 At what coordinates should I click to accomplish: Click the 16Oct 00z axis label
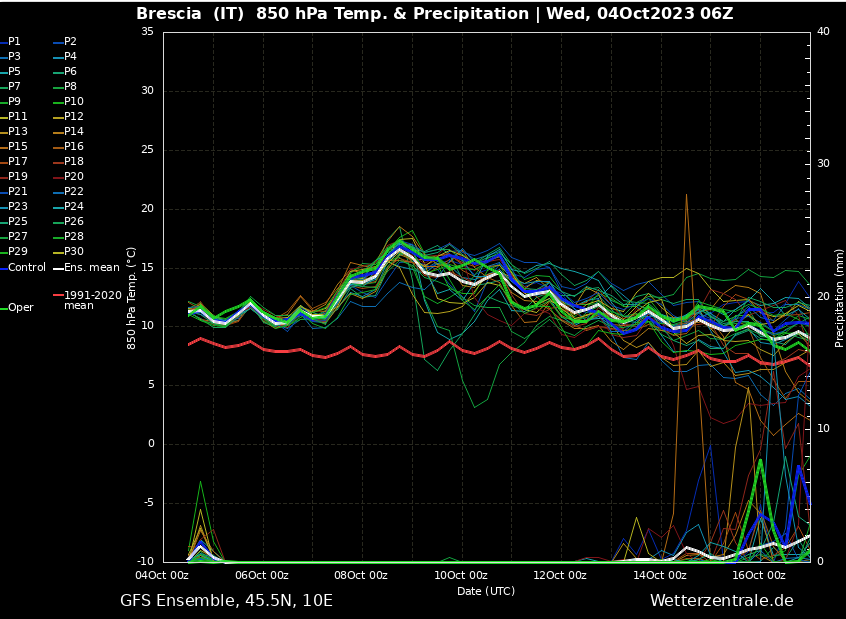[759, 575]
